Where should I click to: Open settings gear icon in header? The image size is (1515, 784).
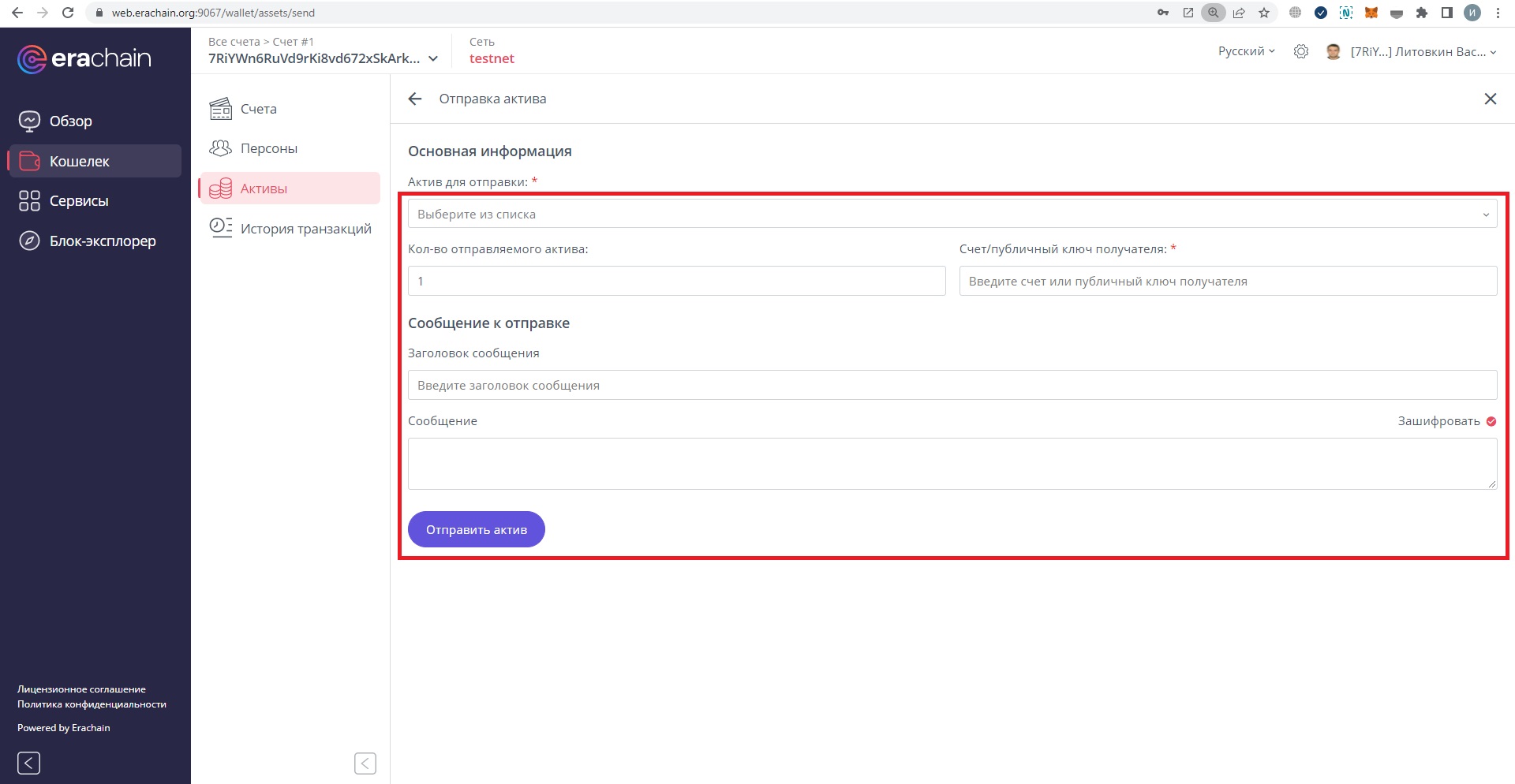pos(1301,52)
